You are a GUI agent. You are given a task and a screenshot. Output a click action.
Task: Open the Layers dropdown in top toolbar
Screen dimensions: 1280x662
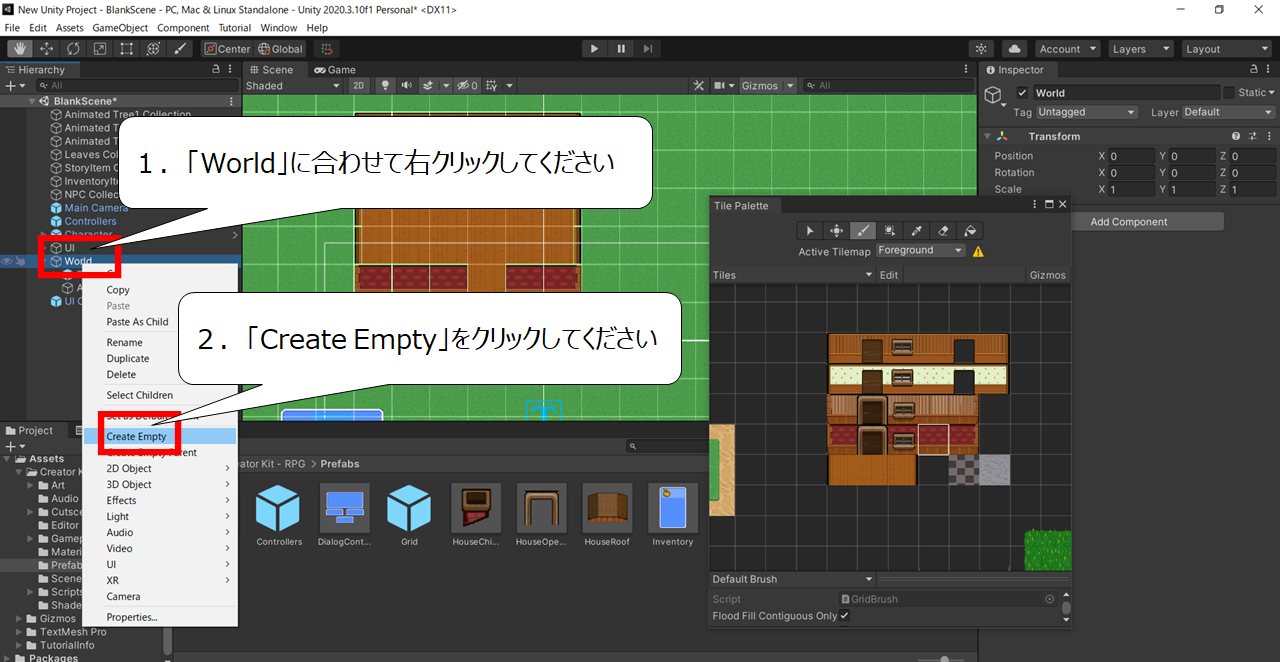click(x=1141, y=49)
